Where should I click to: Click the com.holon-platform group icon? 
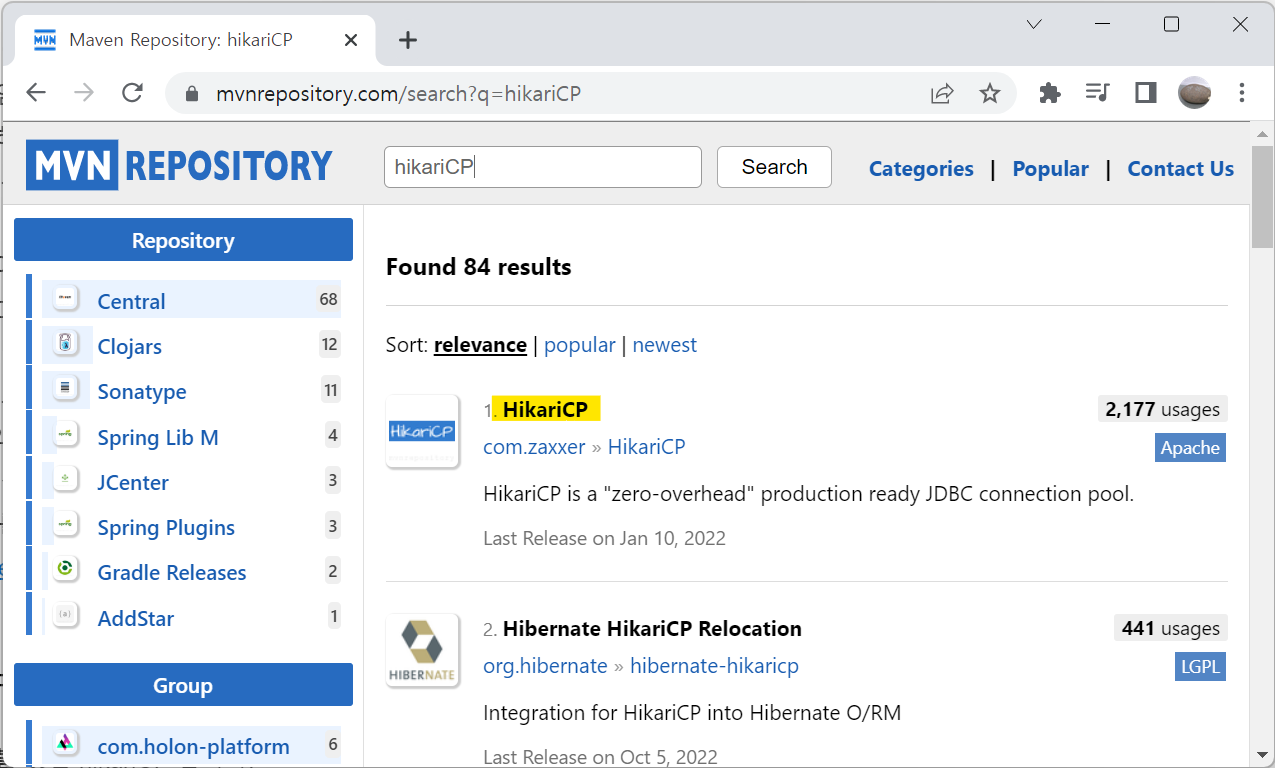pos(65,743)
